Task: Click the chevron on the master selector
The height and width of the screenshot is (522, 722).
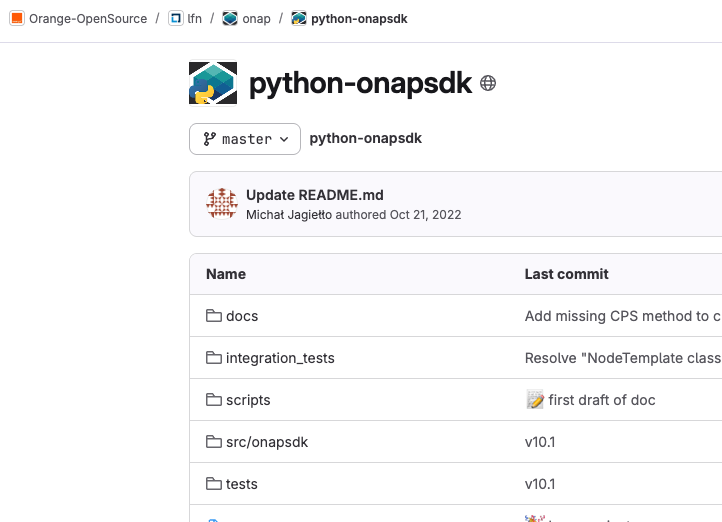Action: pos(284,139)
